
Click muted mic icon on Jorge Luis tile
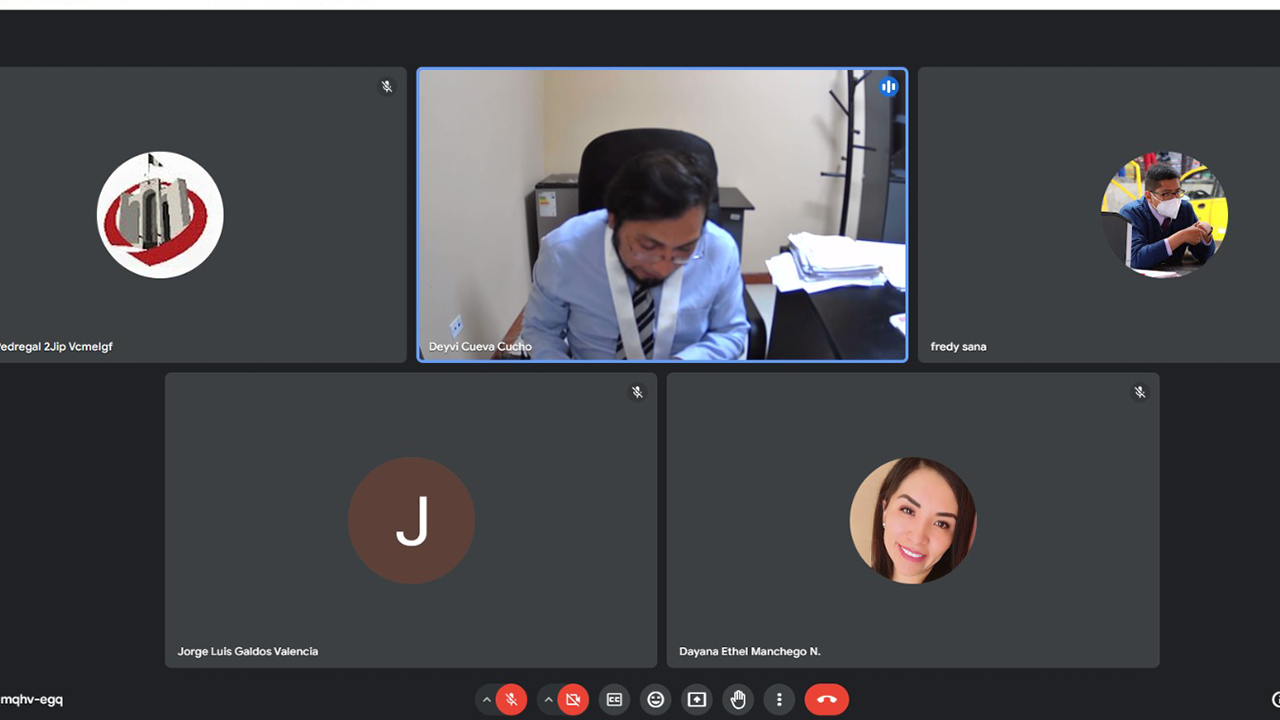637,392
